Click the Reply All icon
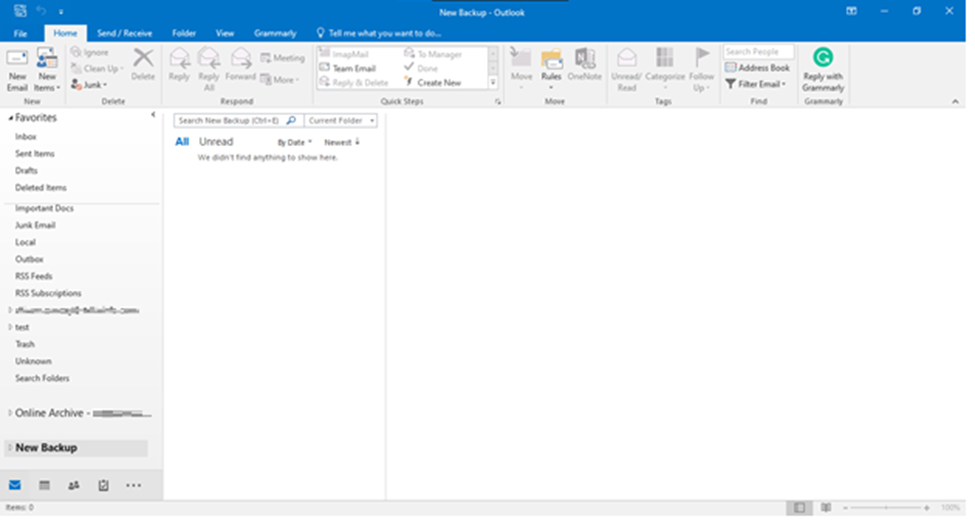This screenshot has height=522, width=975. 209,70
